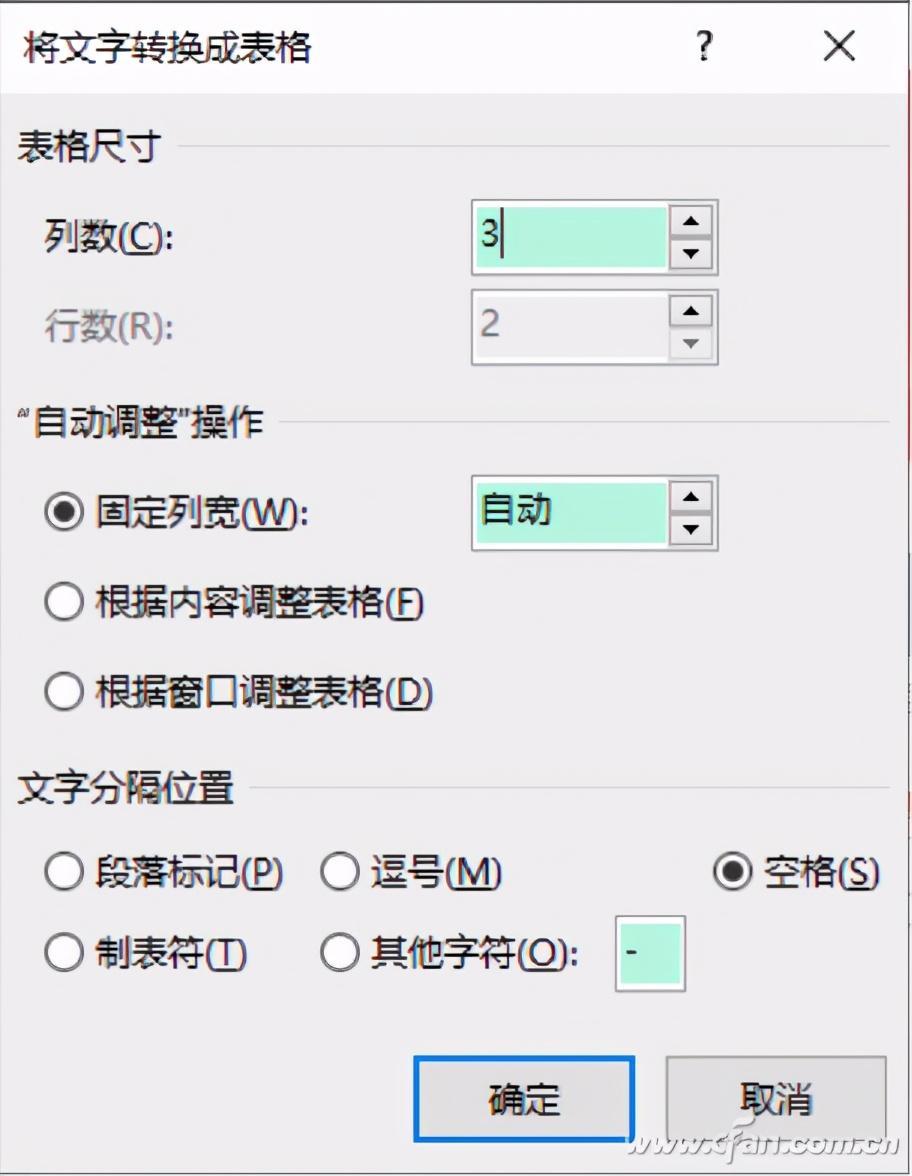
Task: Decrease column count with down arrow
Action: [x=690, y=253]
